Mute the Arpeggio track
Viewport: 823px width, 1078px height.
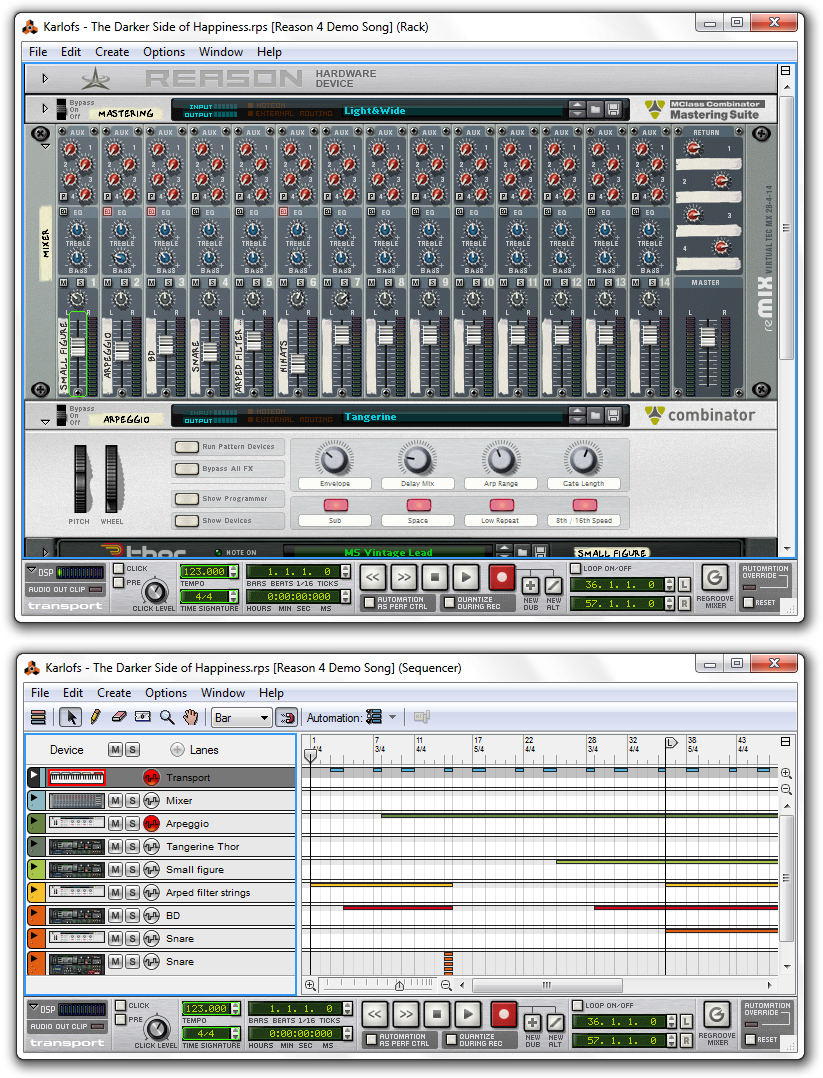click(114, 822)
